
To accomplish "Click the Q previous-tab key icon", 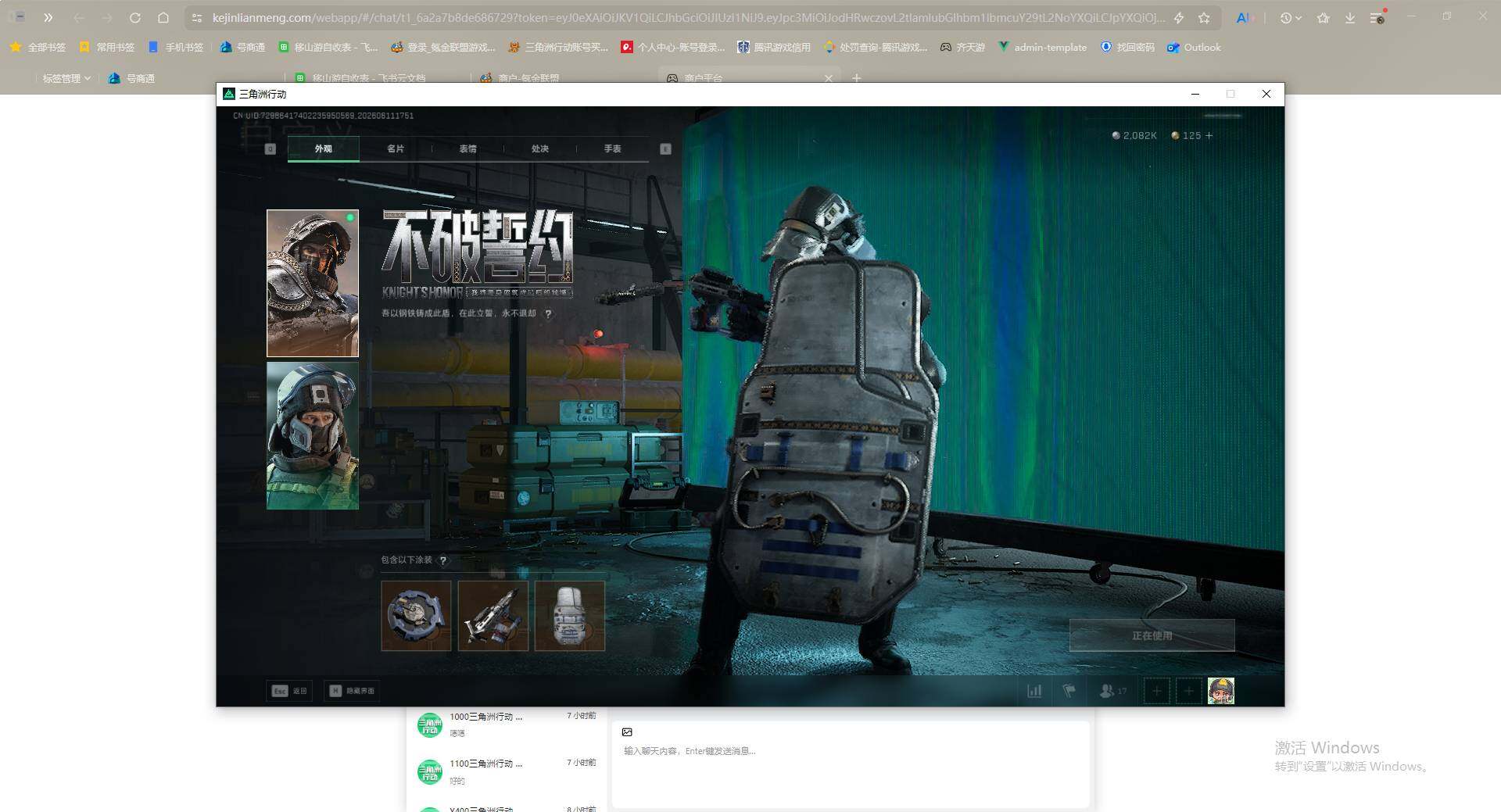I will tap(270, 148).
